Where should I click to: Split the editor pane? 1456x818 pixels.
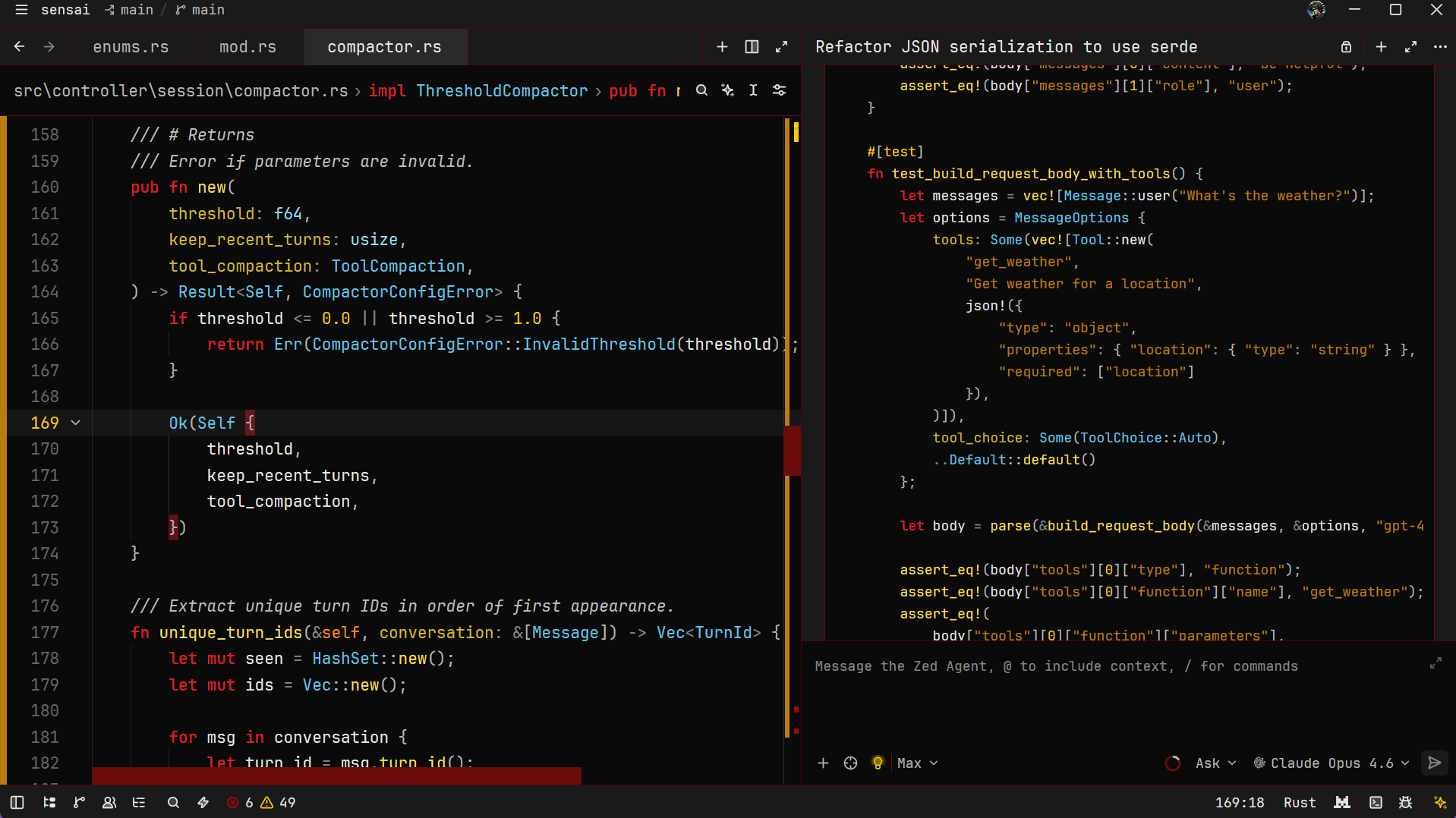pyautogui.click(x=752, y=47)
